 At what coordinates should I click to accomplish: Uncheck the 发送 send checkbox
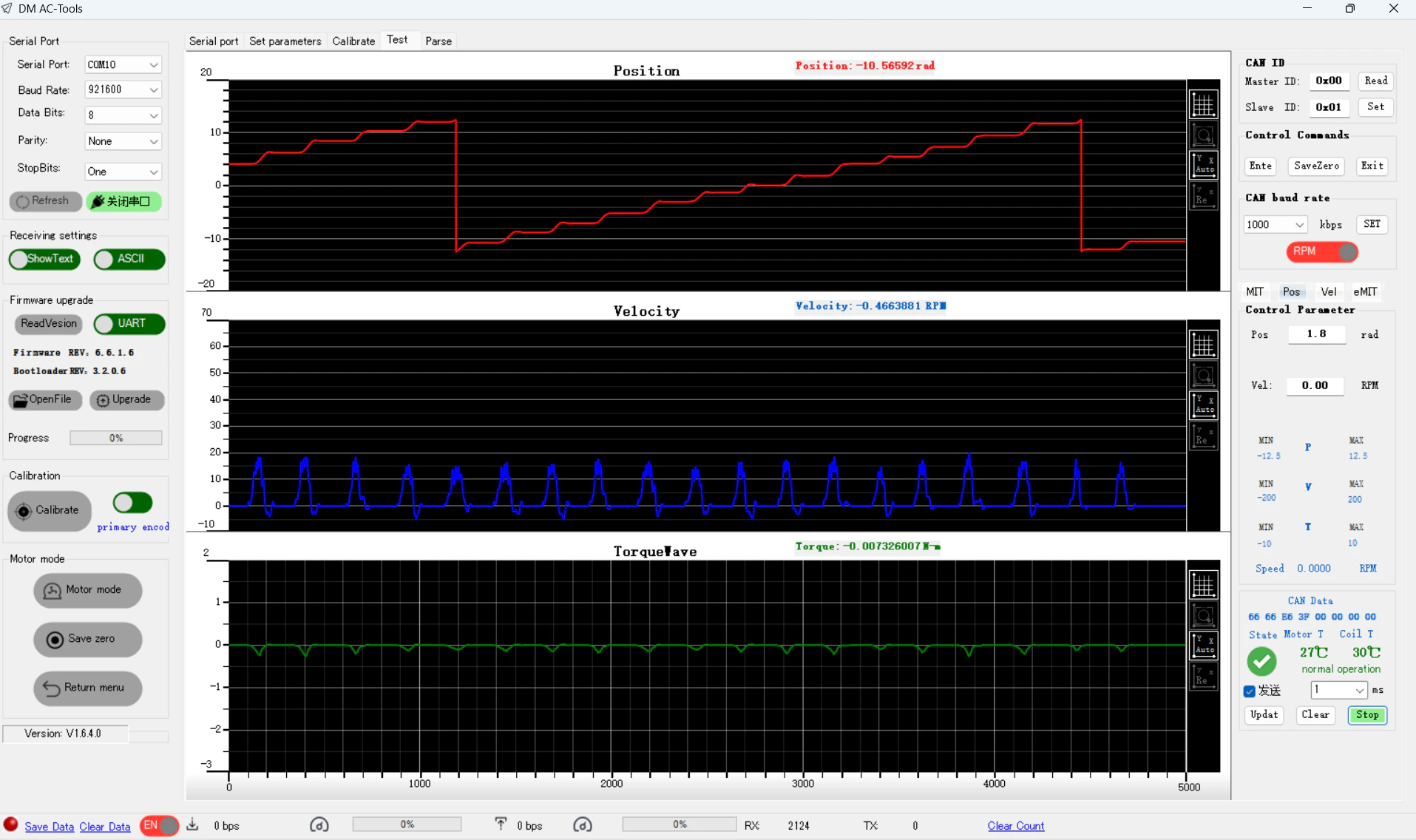coord(1250,691)
